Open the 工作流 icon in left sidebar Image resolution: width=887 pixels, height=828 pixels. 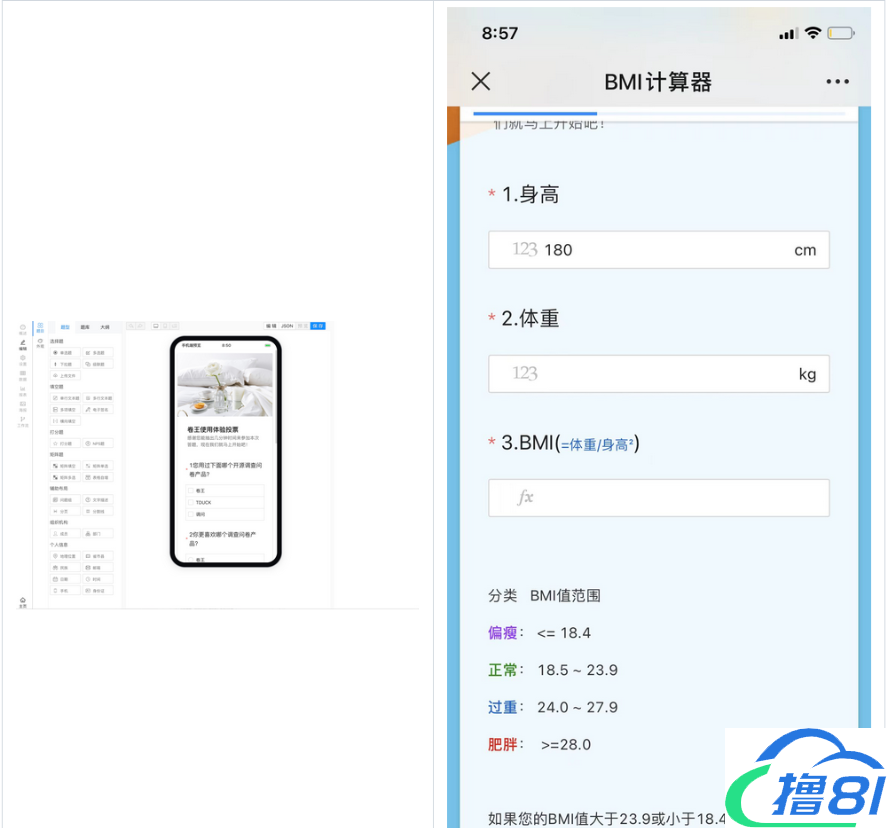point(23,421)
